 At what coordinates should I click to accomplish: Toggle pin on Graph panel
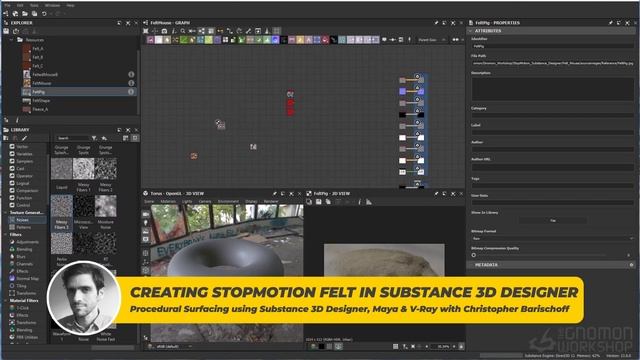436,23
